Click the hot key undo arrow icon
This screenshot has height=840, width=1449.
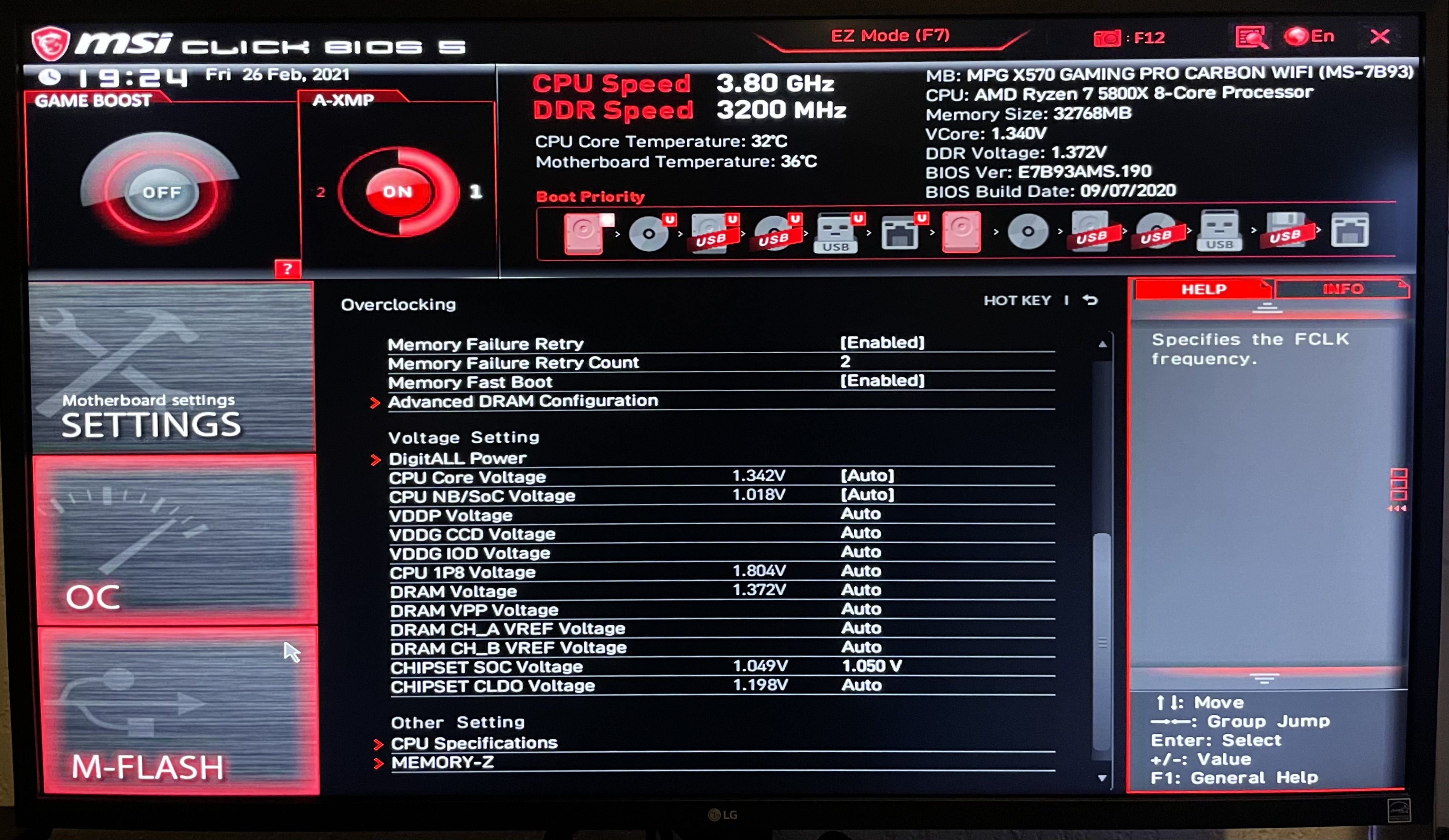pos(1090,300)
